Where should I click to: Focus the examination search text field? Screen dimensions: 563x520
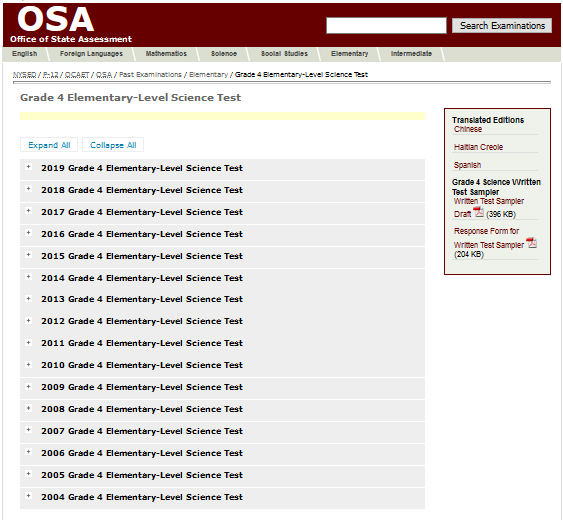[x=386, y=26]
